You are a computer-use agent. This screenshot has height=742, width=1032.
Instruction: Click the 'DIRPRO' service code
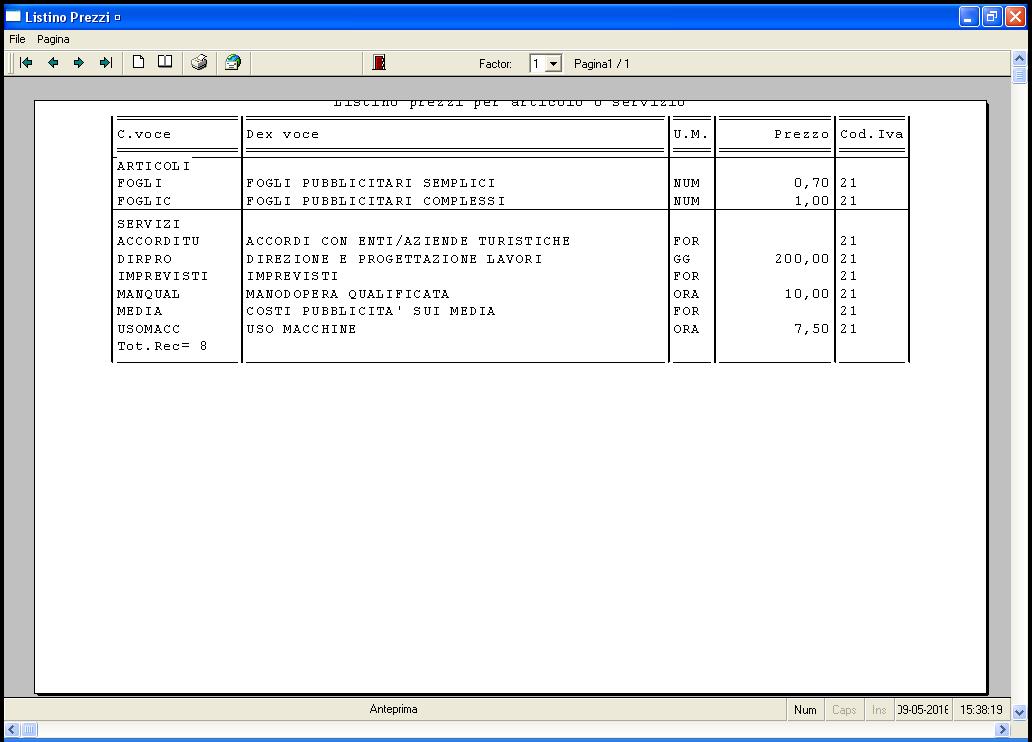point(144,259)
